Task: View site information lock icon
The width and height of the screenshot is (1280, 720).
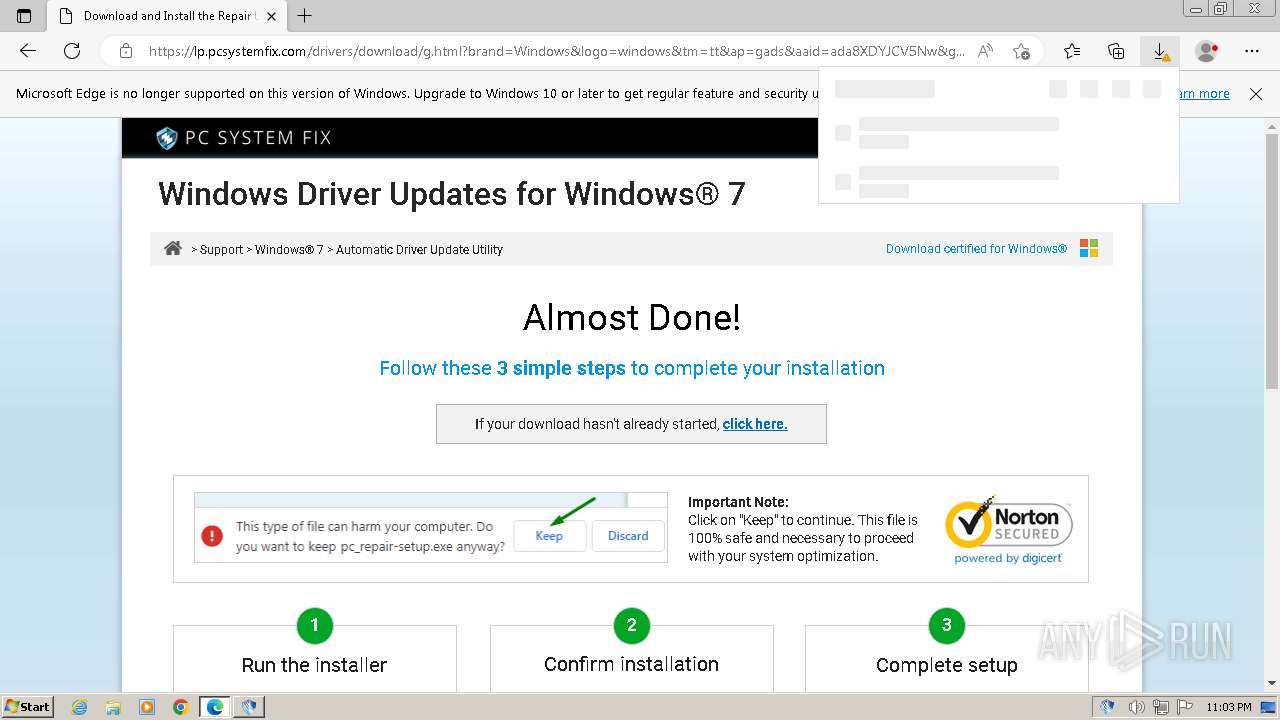Action: pos(125,51)
